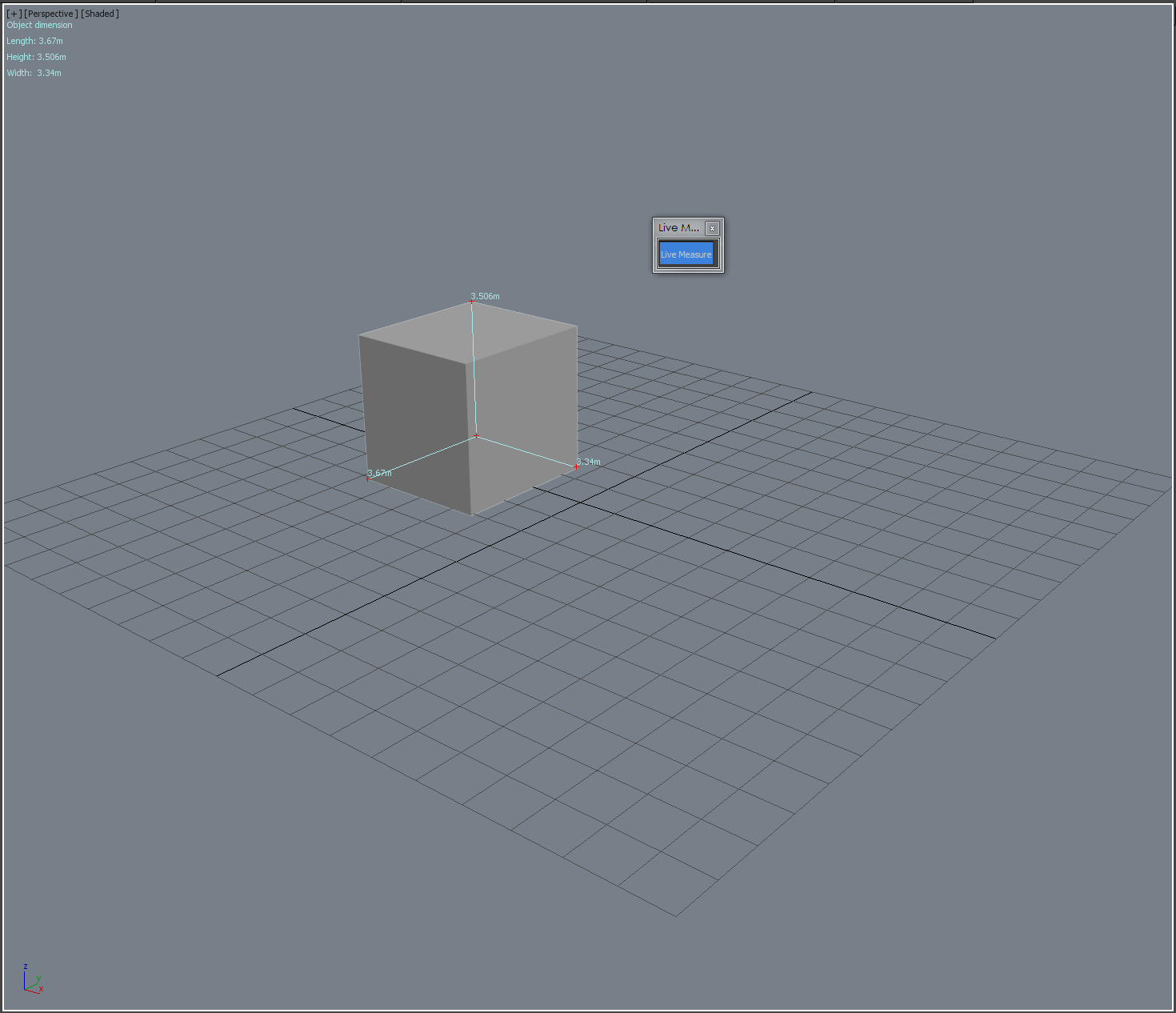Viewport: 1176px width, 1013px height.
Task: Open the [Shaded] shading mode menu
Action: click(x=100, y=14)
